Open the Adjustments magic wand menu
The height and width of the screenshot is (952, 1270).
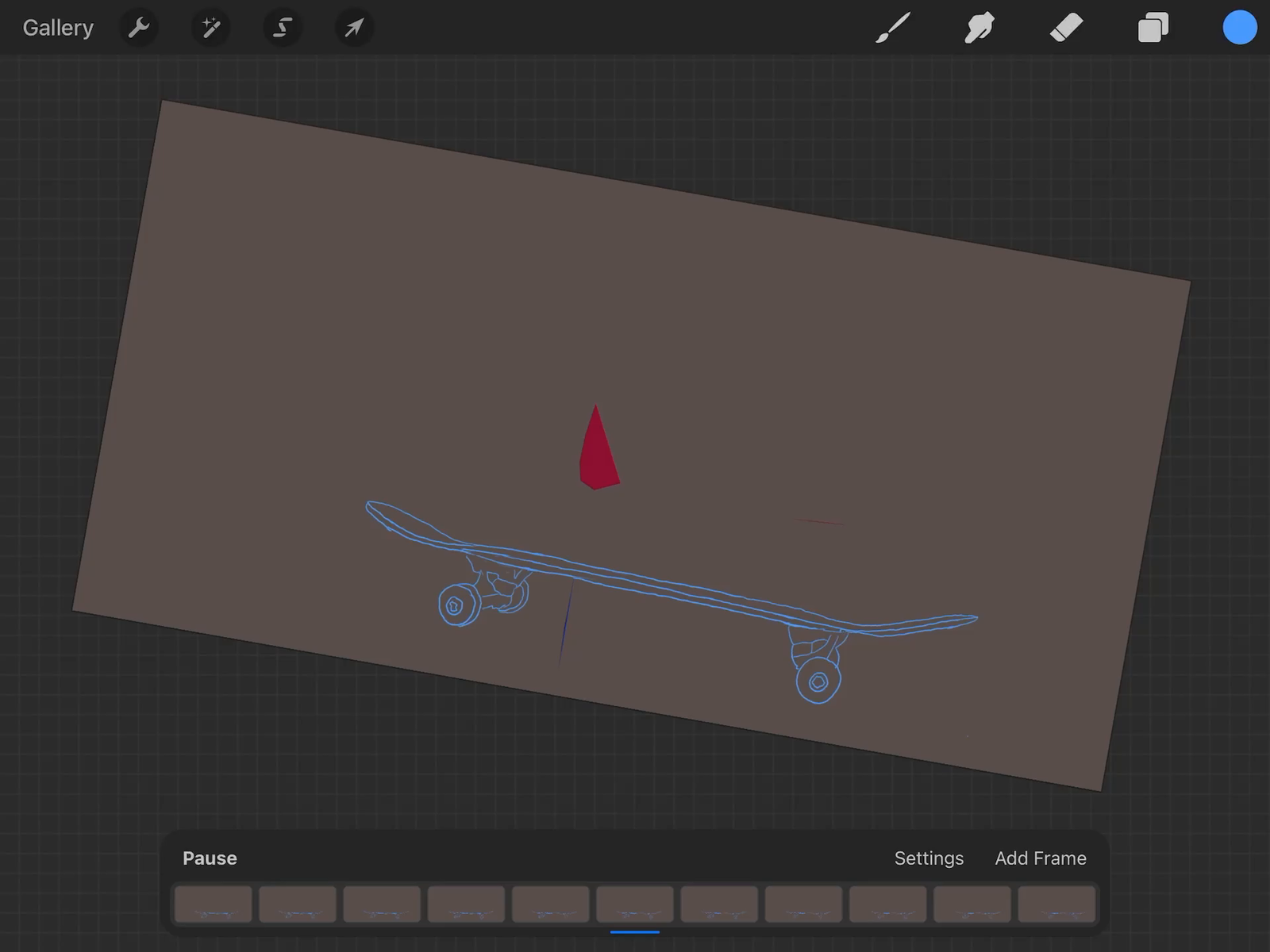[210, 28]
